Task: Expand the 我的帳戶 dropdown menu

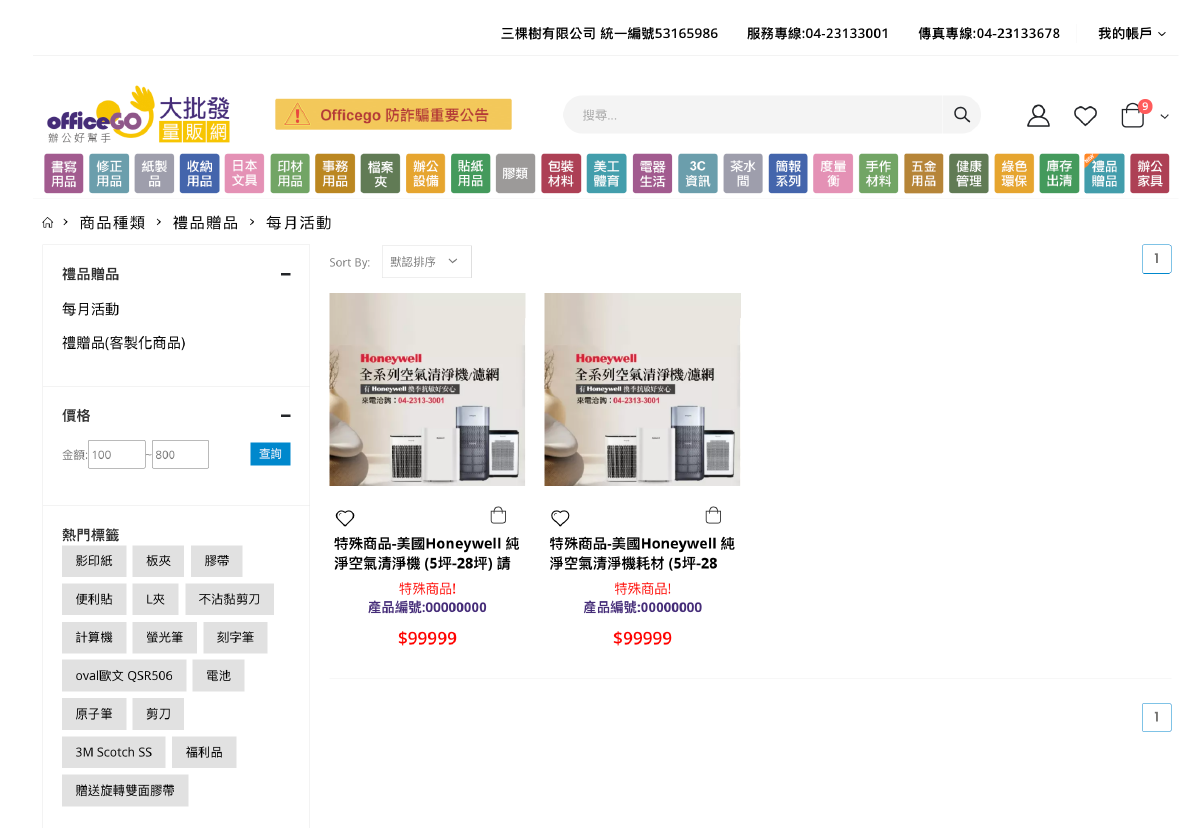Action: (1131, 33)
